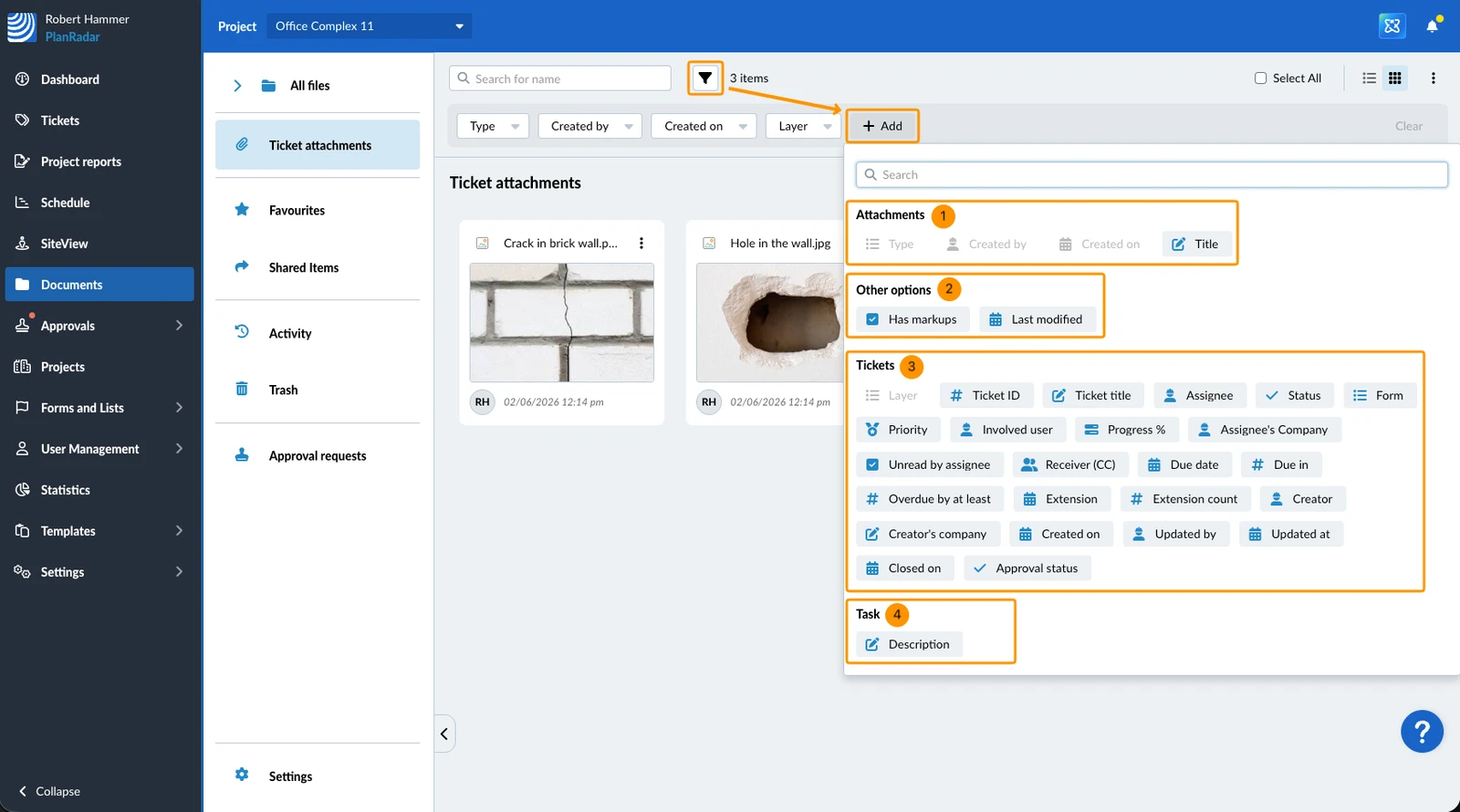Click the notification bell icon
Screen dimensions: 1460x812
tap(1432, 26)
